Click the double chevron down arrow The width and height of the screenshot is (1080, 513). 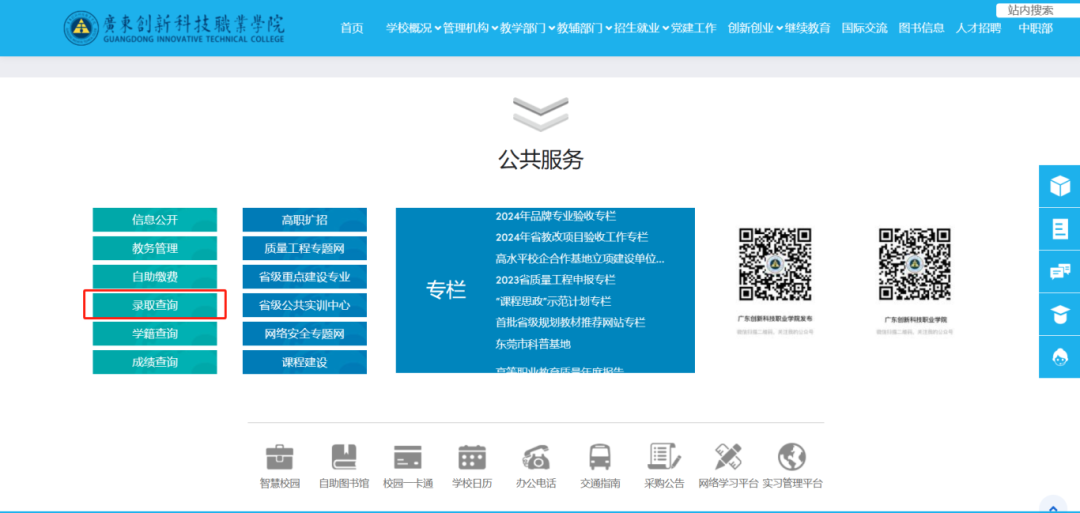(x=541, y=114)
